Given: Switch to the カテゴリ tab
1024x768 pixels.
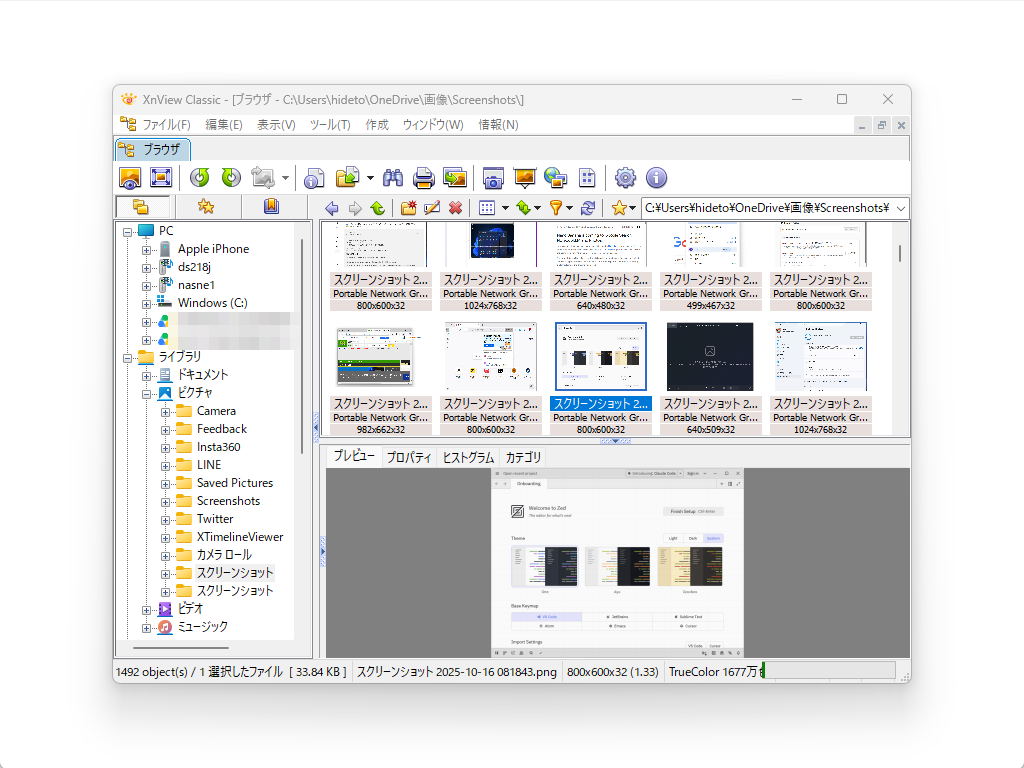Looking at the screenshot, I should click(x=523, y=458).
